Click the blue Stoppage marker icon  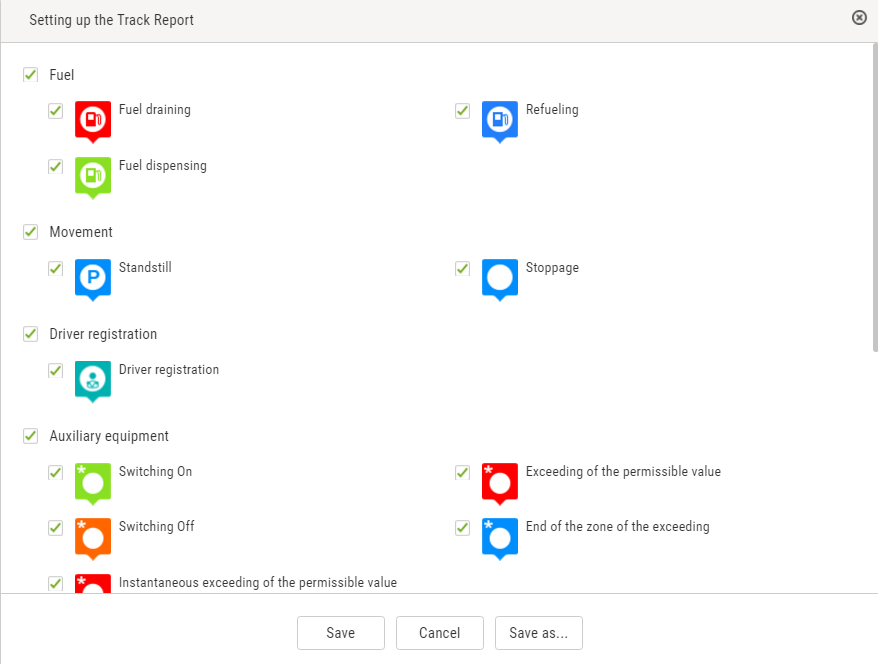499,280
